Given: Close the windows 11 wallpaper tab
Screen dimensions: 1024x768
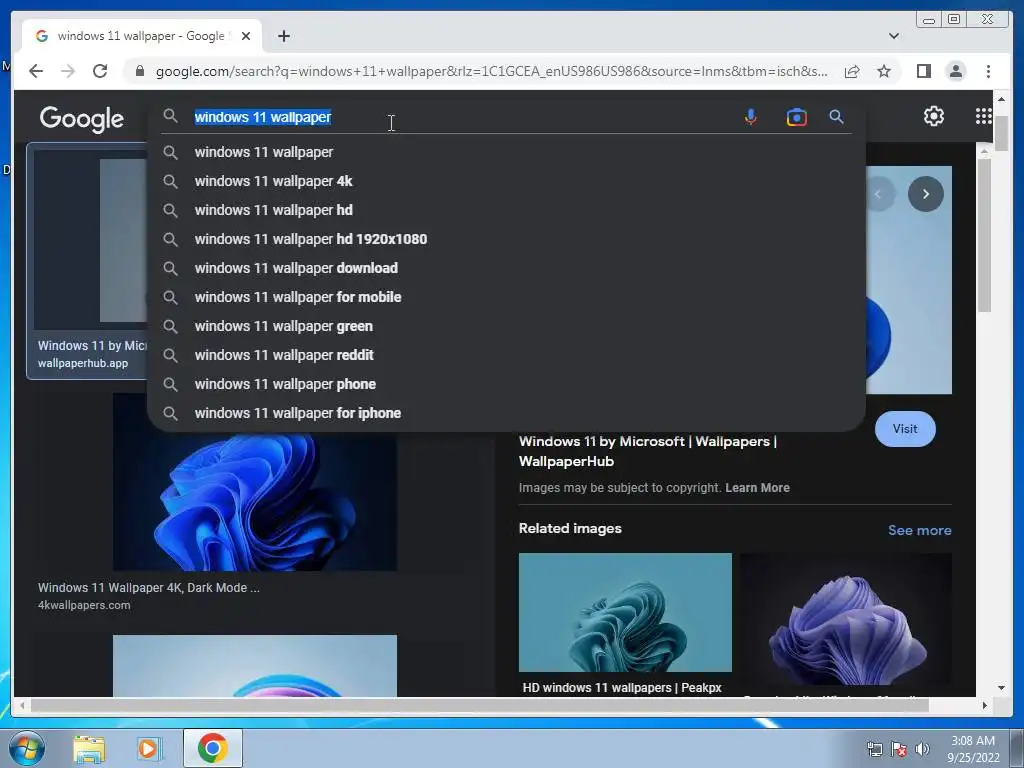Looking at the screenshot, I should tap(246, 36).
